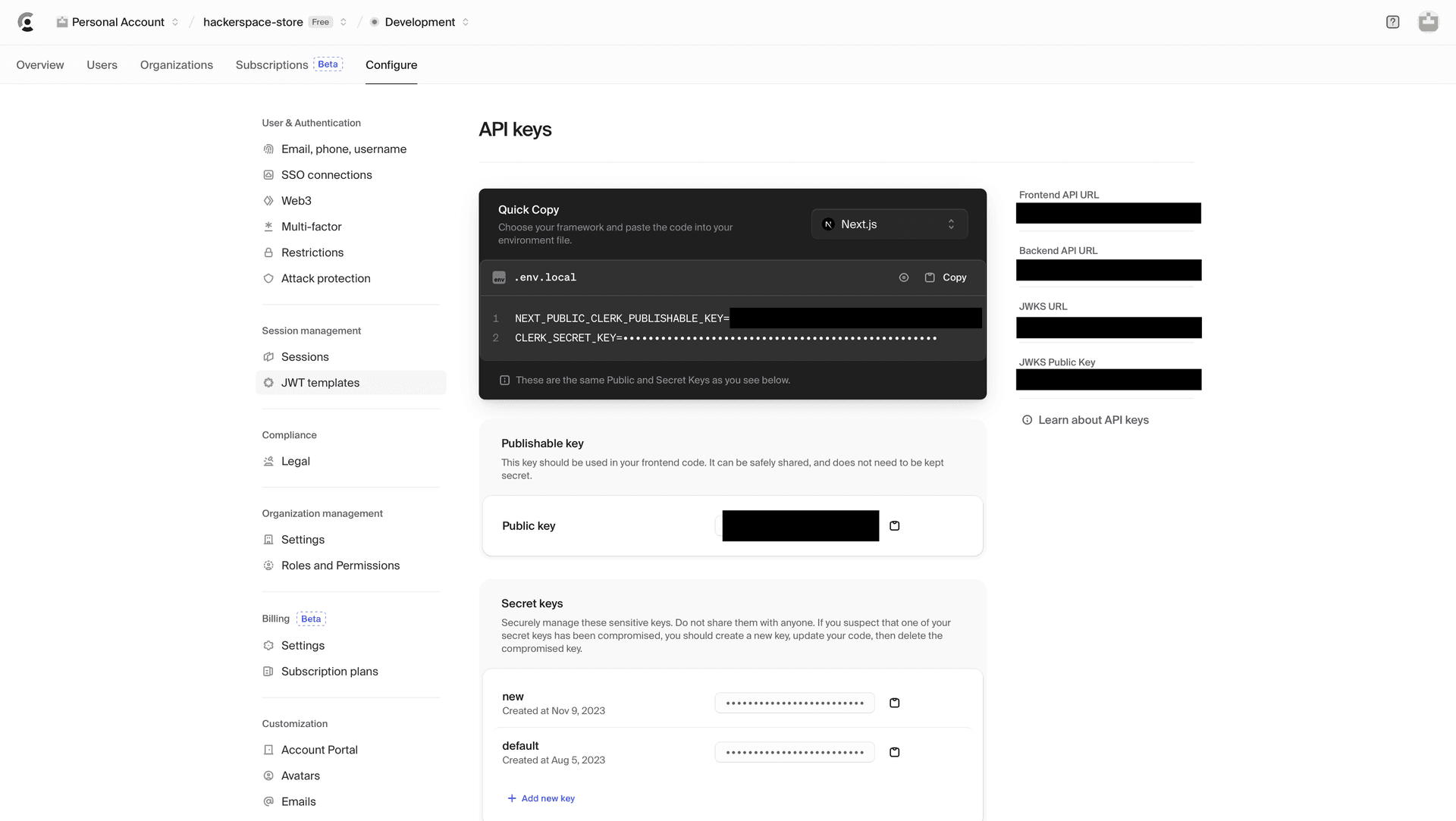The image size is (1456, 821).
Task: Reveal secret key with eye icon
Action: point(904,277)
